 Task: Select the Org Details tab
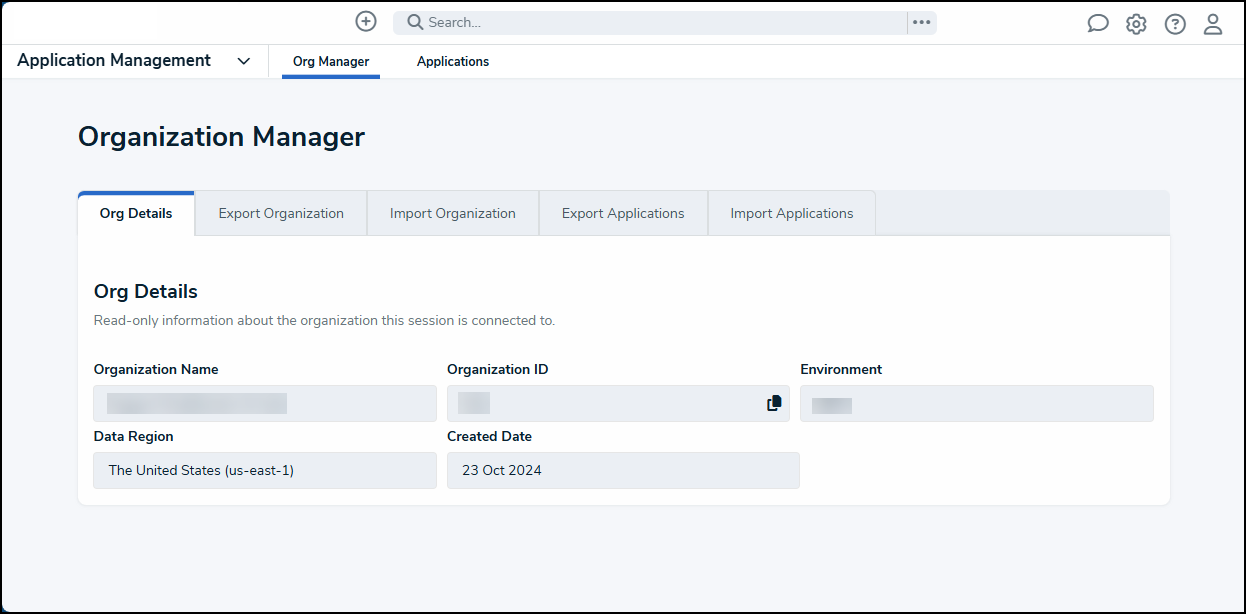pyautogui.click(x=136, y=213)
